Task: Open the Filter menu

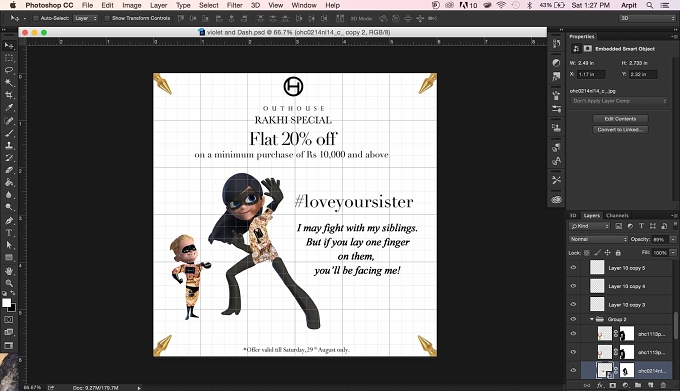Action: pos(234,5)
